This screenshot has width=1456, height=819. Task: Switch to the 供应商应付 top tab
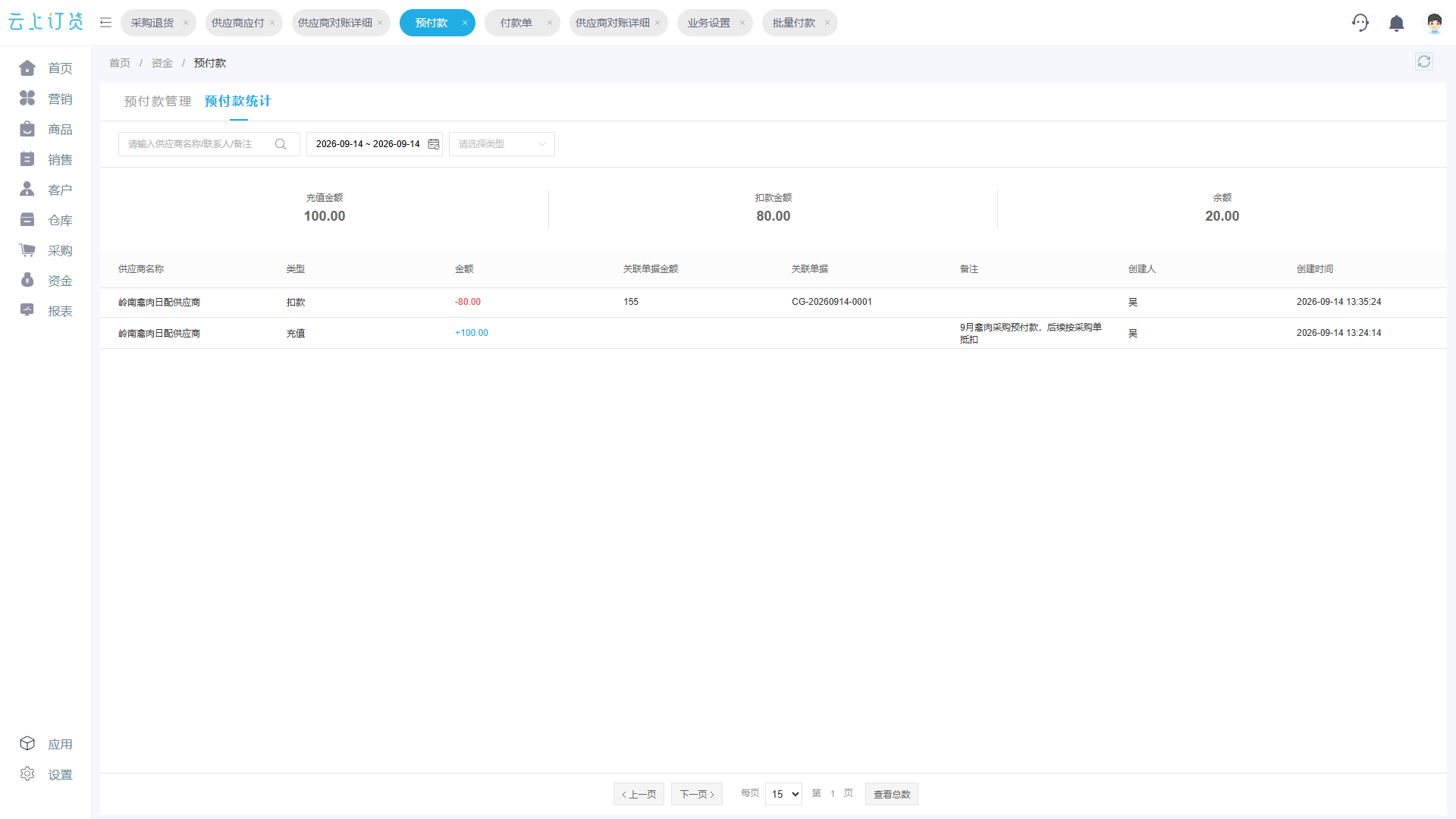pyautogui.click(x=244, y=23)
